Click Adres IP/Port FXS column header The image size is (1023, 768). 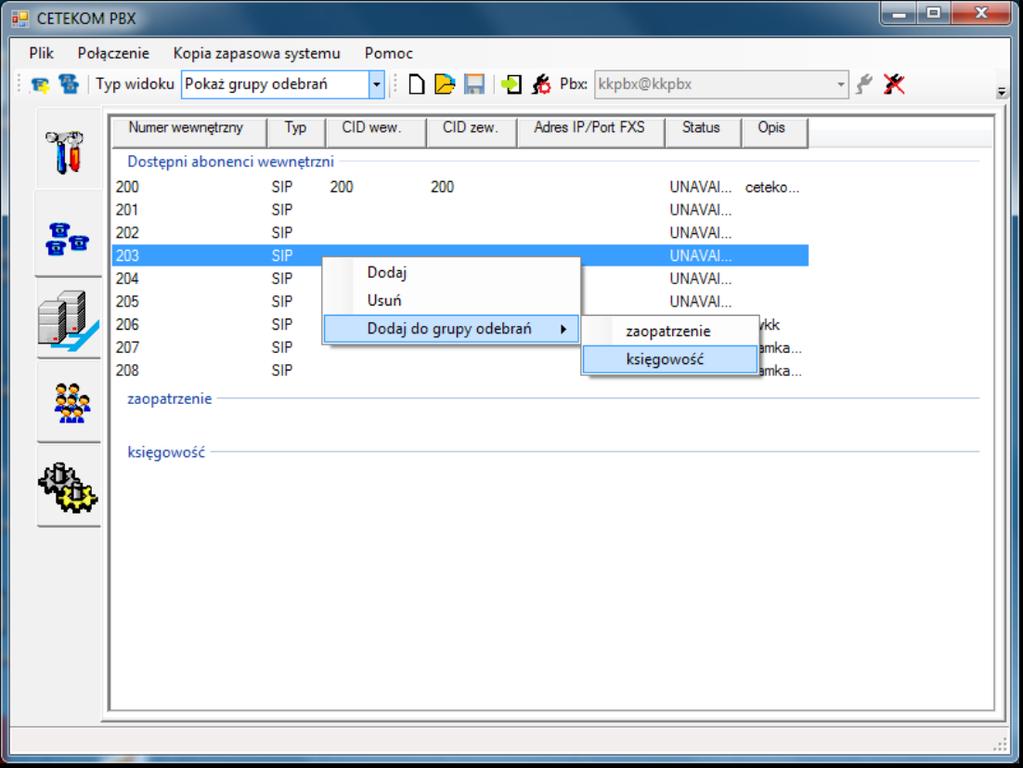coord(590,132)
